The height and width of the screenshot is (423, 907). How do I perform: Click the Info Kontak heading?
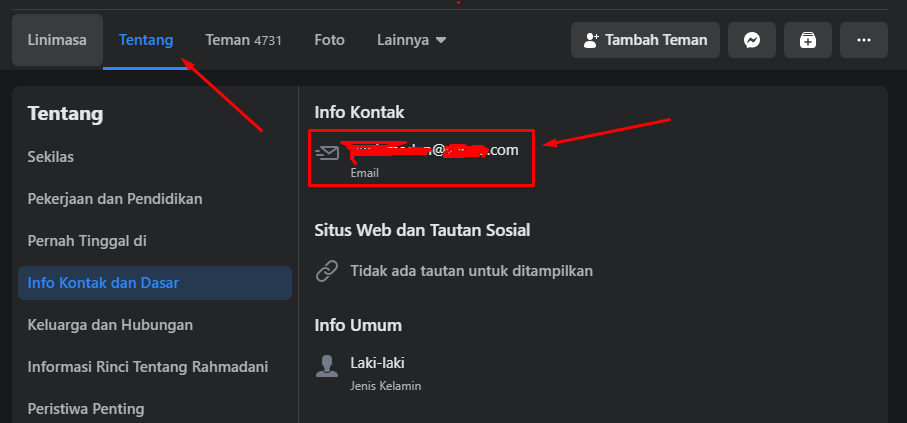point(359,112)
